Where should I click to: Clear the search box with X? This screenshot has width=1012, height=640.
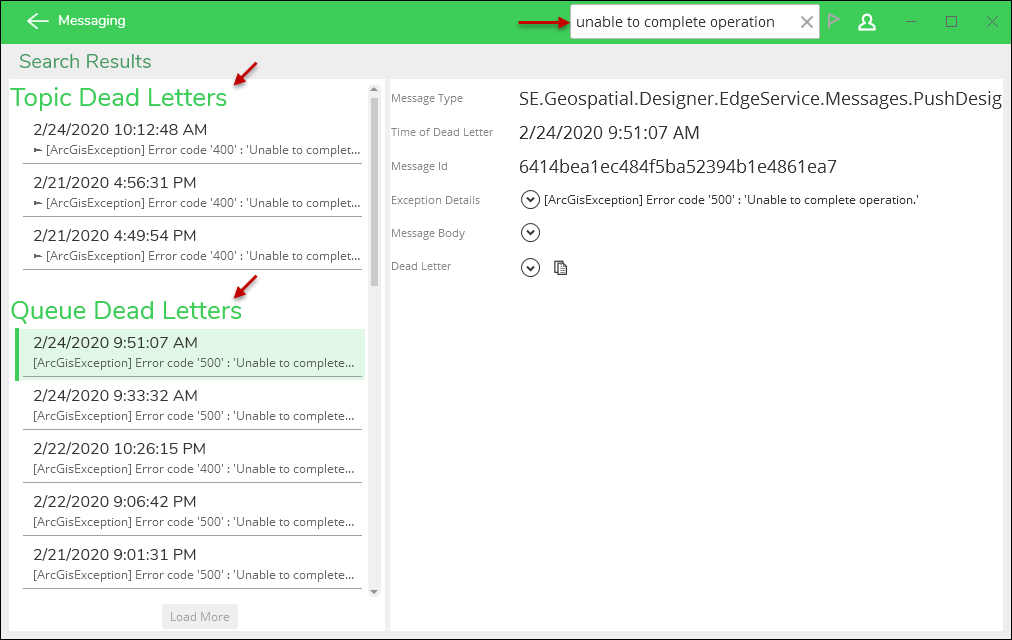click(x=806, y=22)
